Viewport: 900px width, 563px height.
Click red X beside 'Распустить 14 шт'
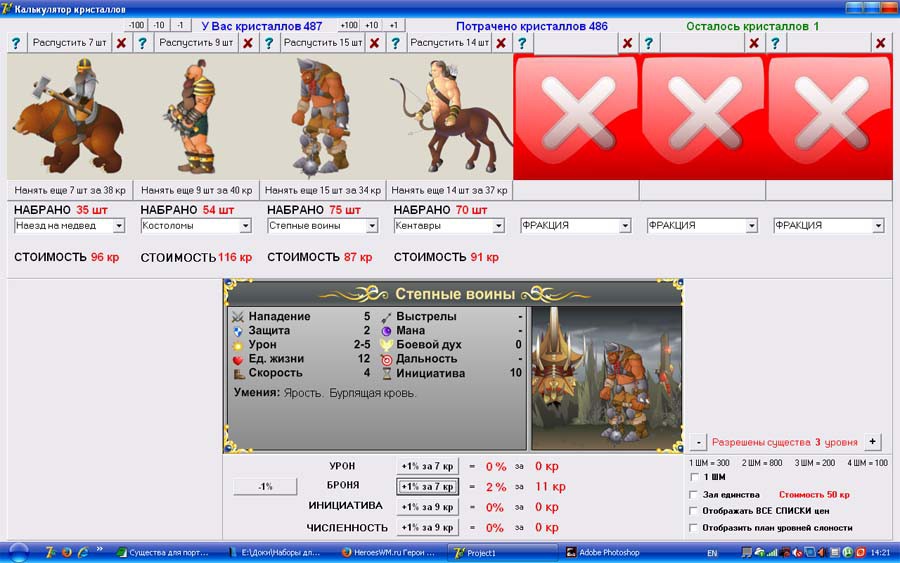coord(501,43)
